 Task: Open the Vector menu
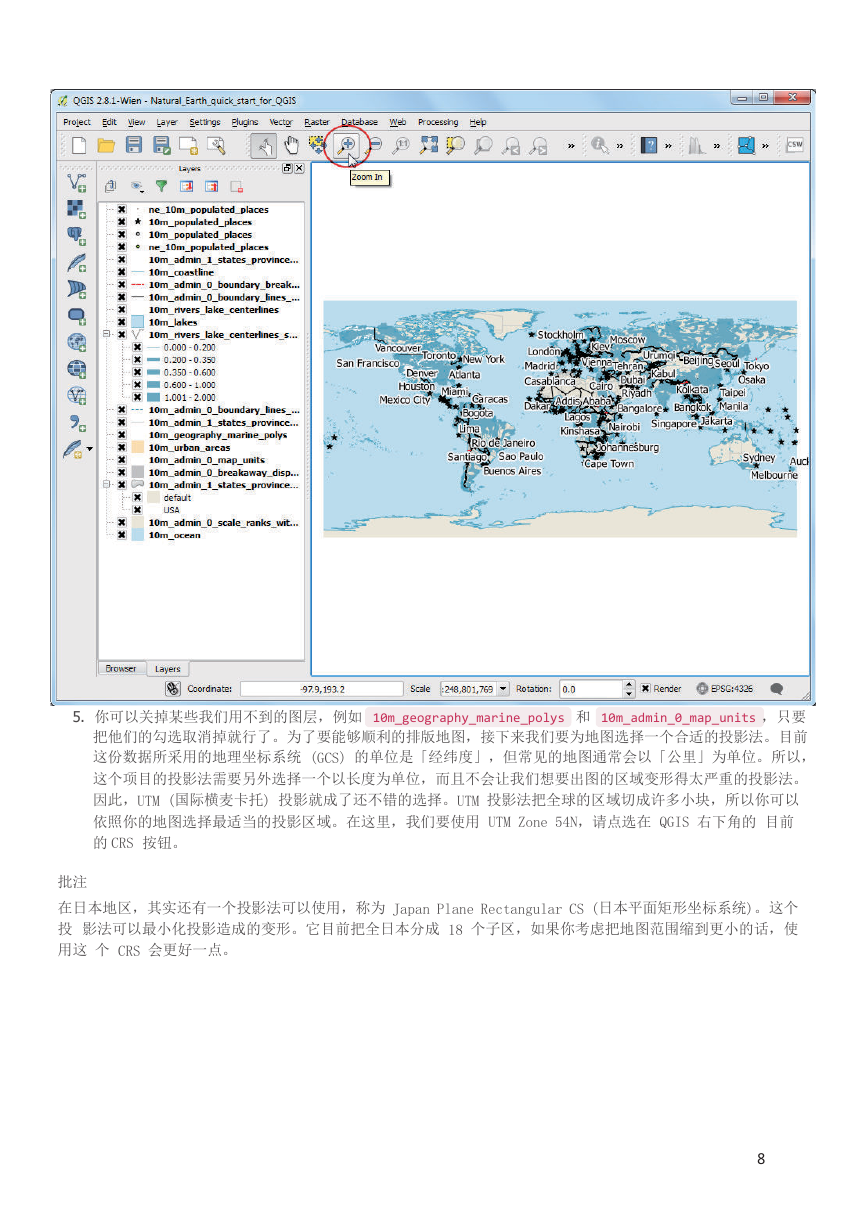click(281, 122)
